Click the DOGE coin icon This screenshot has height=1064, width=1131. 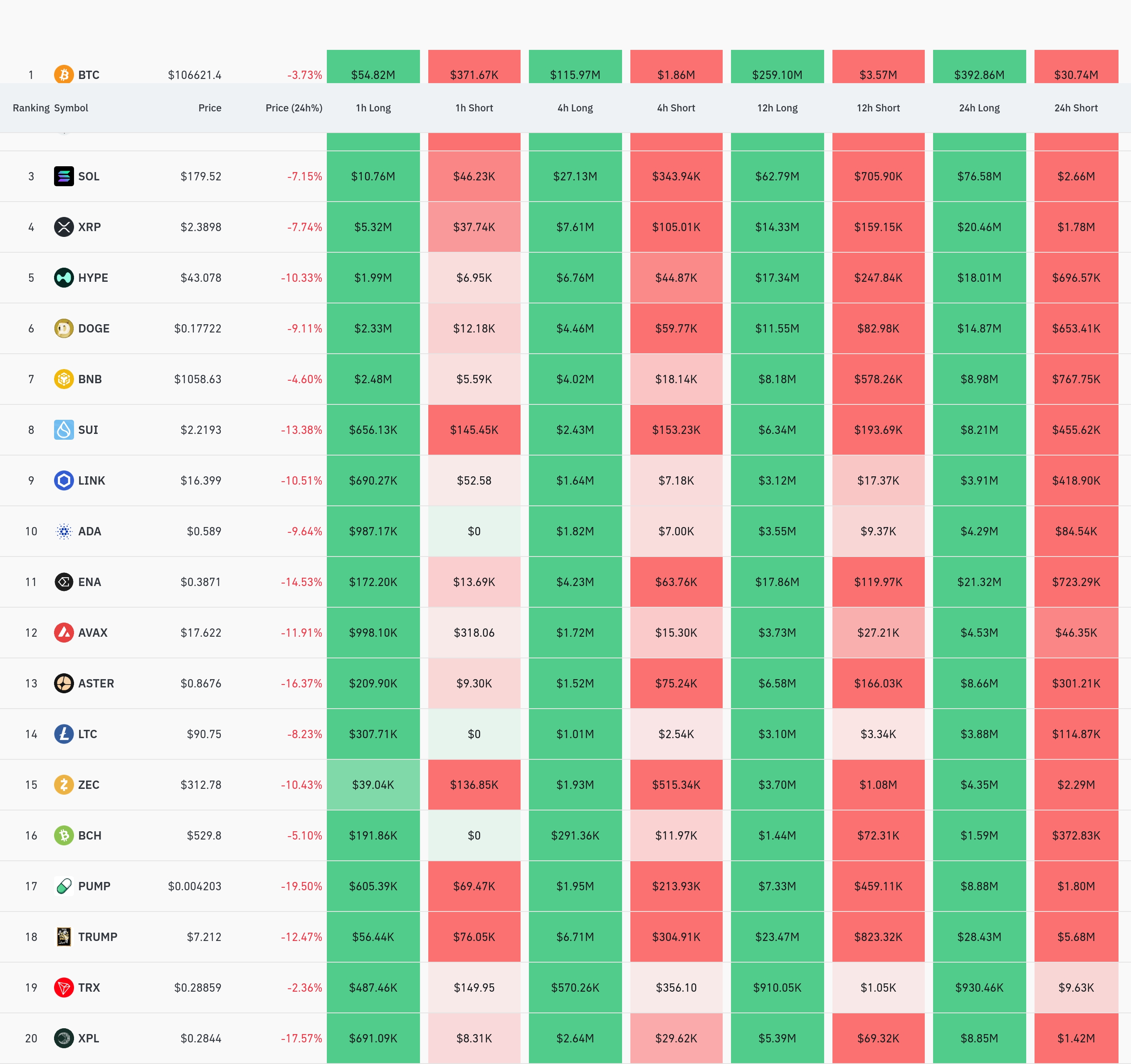click(x=64, y=328)
